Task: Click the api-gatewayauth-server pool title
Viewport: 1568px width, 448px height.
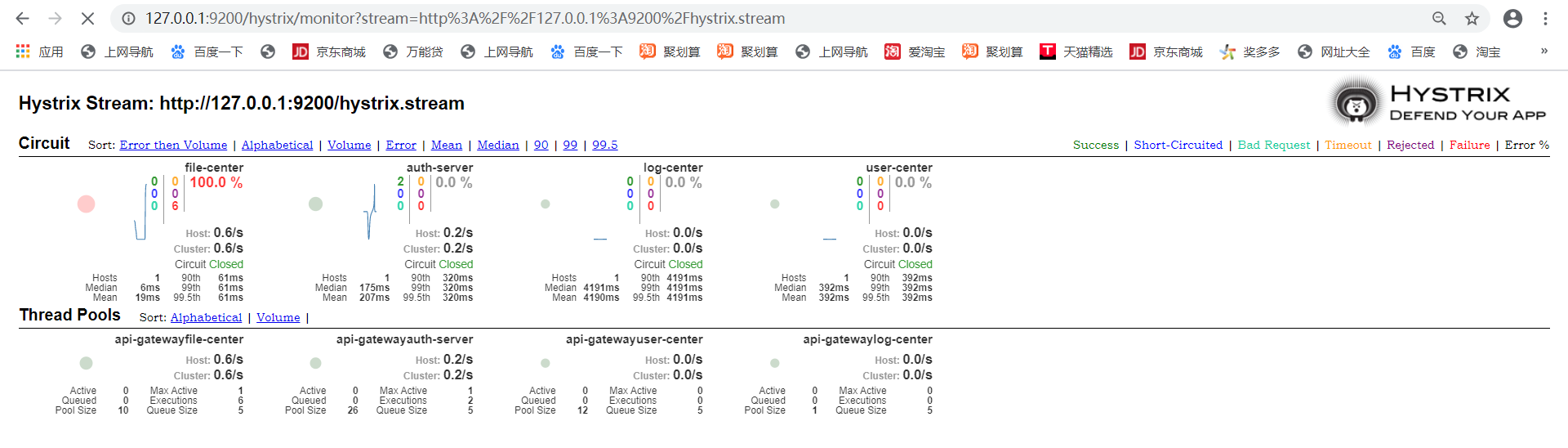Action: (404, 339)
